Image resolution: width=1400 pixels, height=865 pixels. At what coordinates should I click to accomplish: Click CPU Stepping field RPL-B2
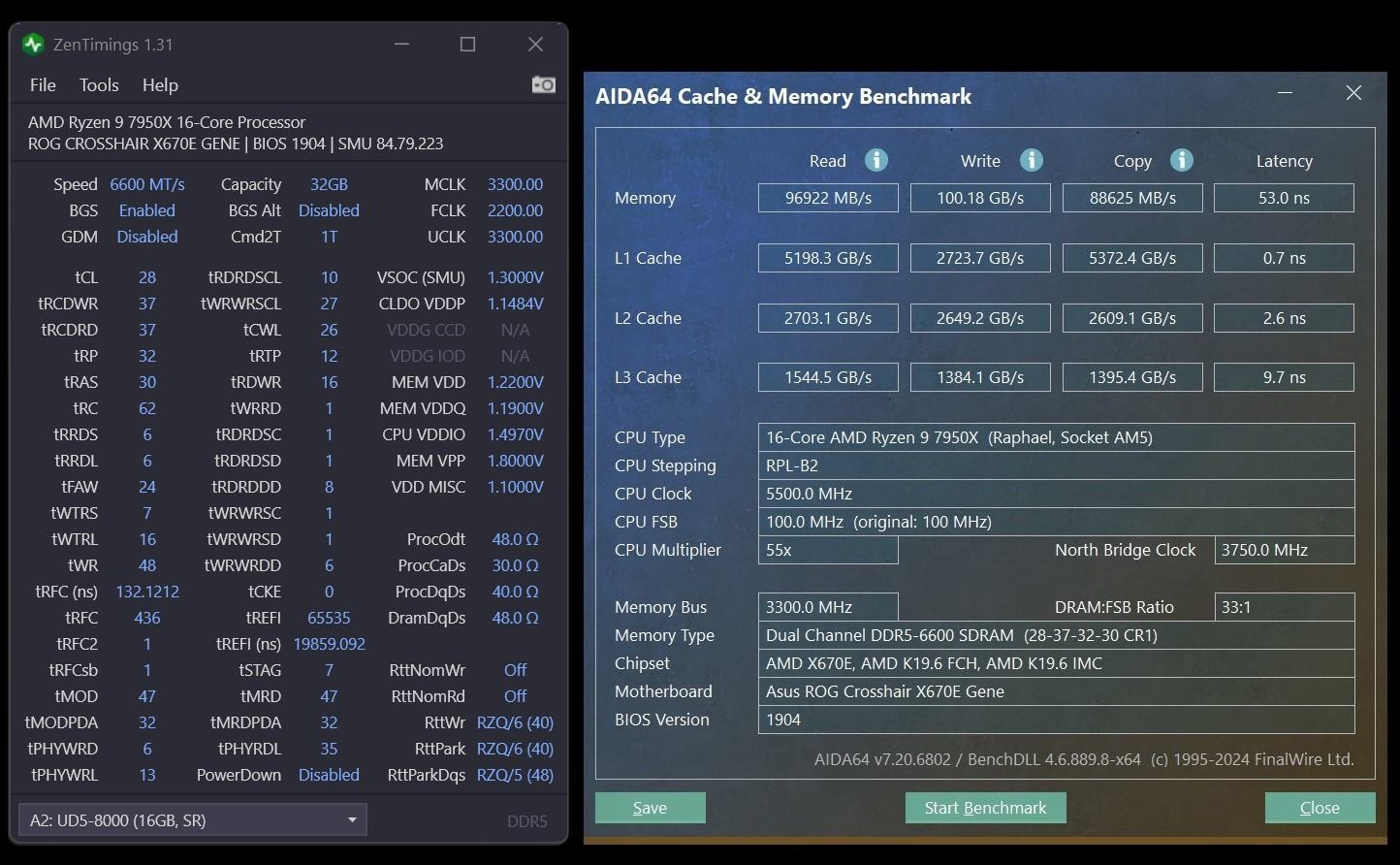(x=1056, y=465)
